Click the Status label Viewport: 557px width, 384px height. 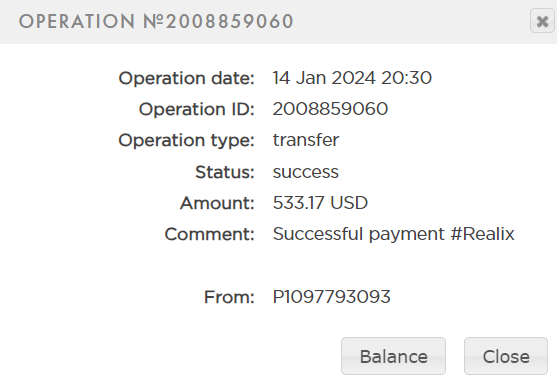tap(225, 172)
